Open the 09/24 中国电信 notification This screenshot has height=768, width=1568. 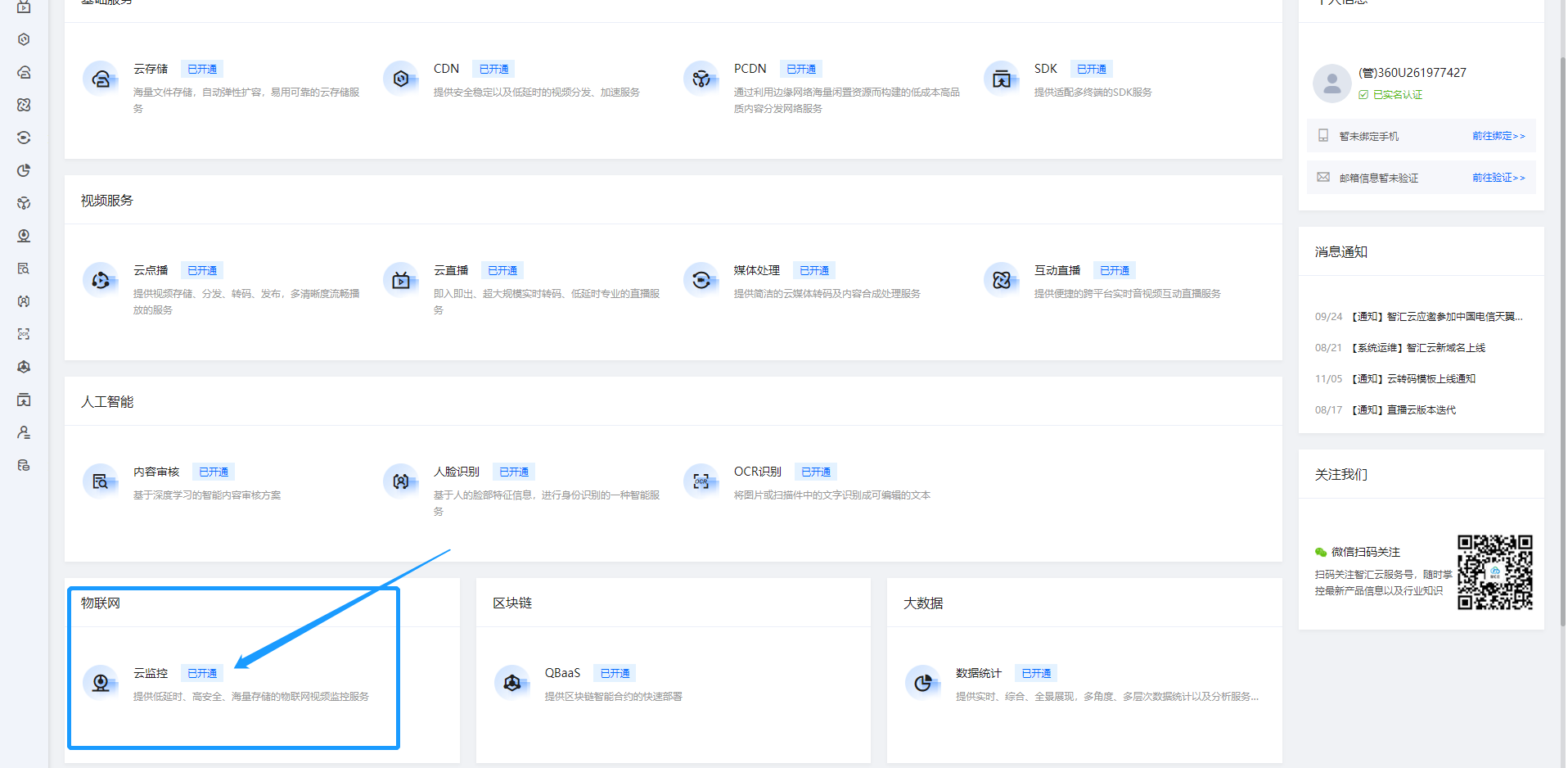pyautogui.click(x=1436, y=317)
